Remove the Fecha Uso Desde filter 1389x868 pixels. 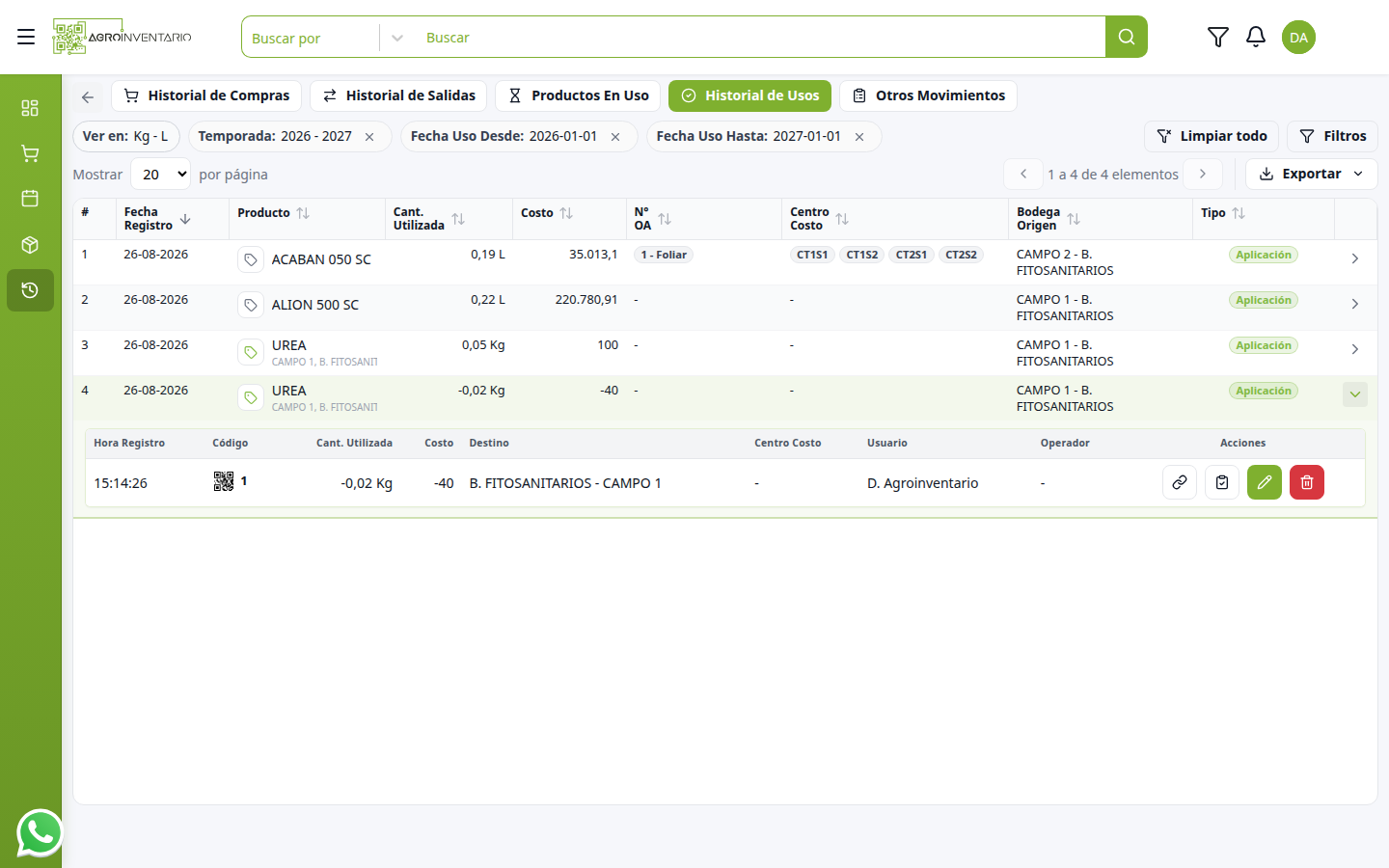(x=615, y=137)
